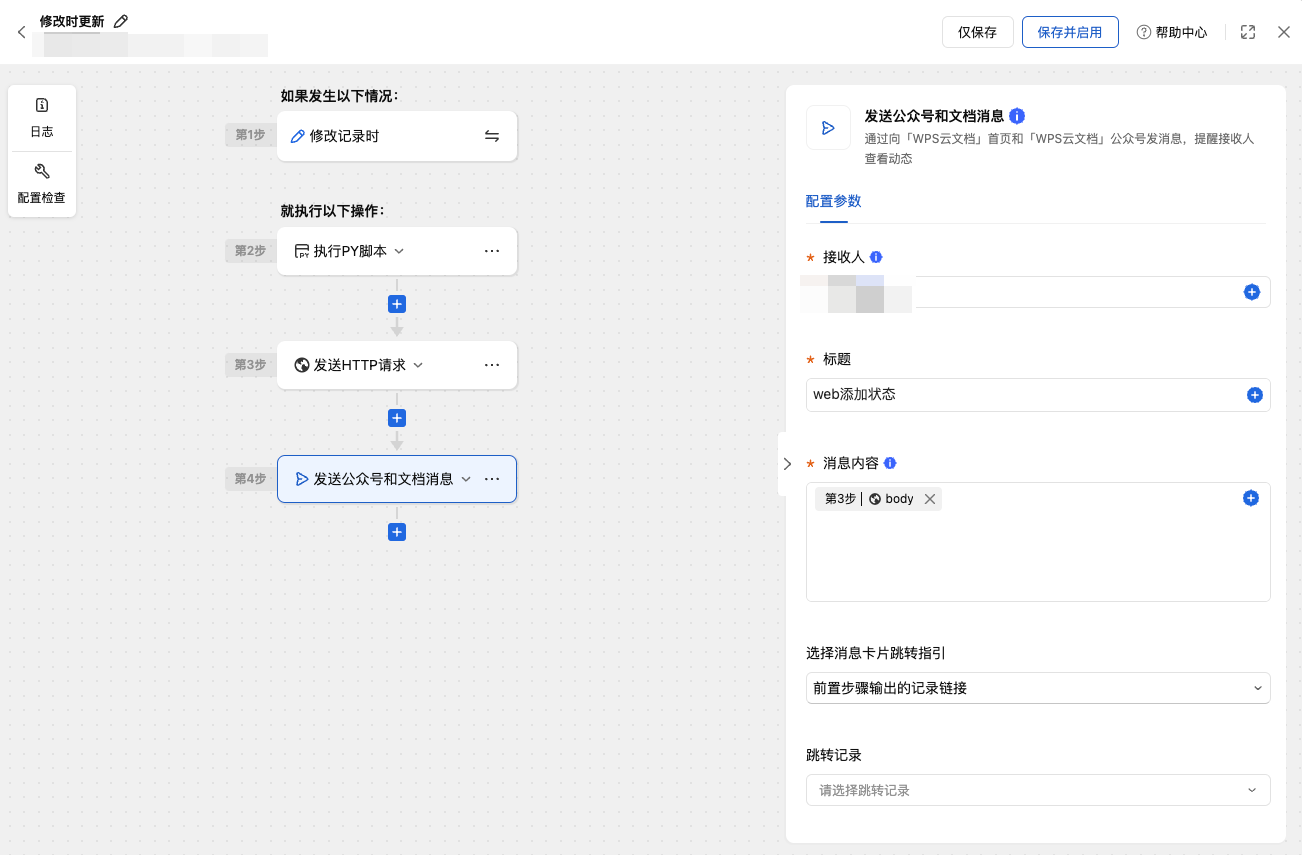Collapse the right configuration panel
The image size is (1302, 855).
pos(787,464)
